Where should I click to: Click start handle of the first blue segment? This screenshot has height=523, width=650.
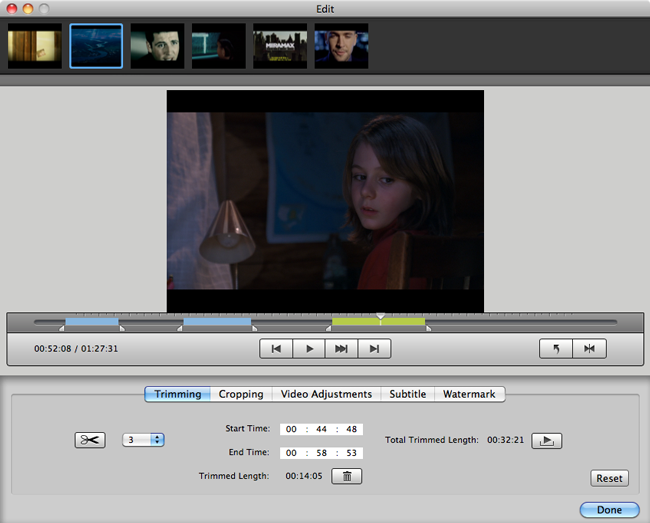[61, 328]
